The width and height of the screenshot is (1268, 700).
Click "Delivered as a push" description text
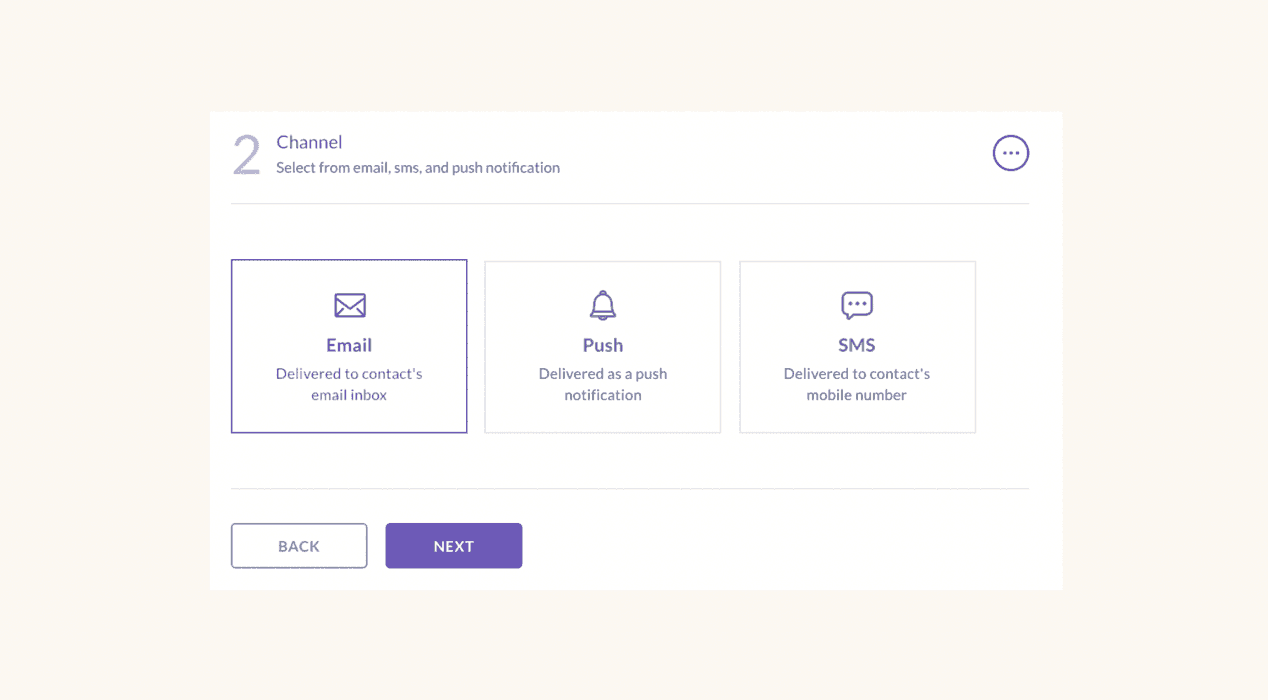point(602,374)
